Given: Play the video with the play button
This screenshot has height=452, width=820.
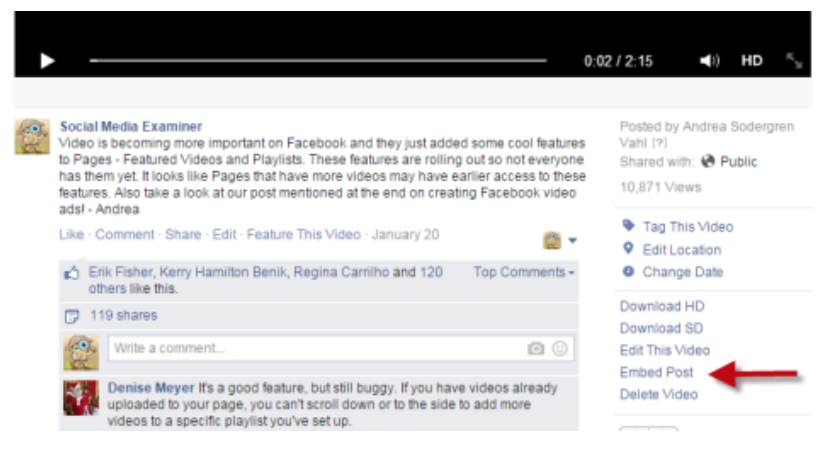Looking at the screenshot, I should (47, 61).
